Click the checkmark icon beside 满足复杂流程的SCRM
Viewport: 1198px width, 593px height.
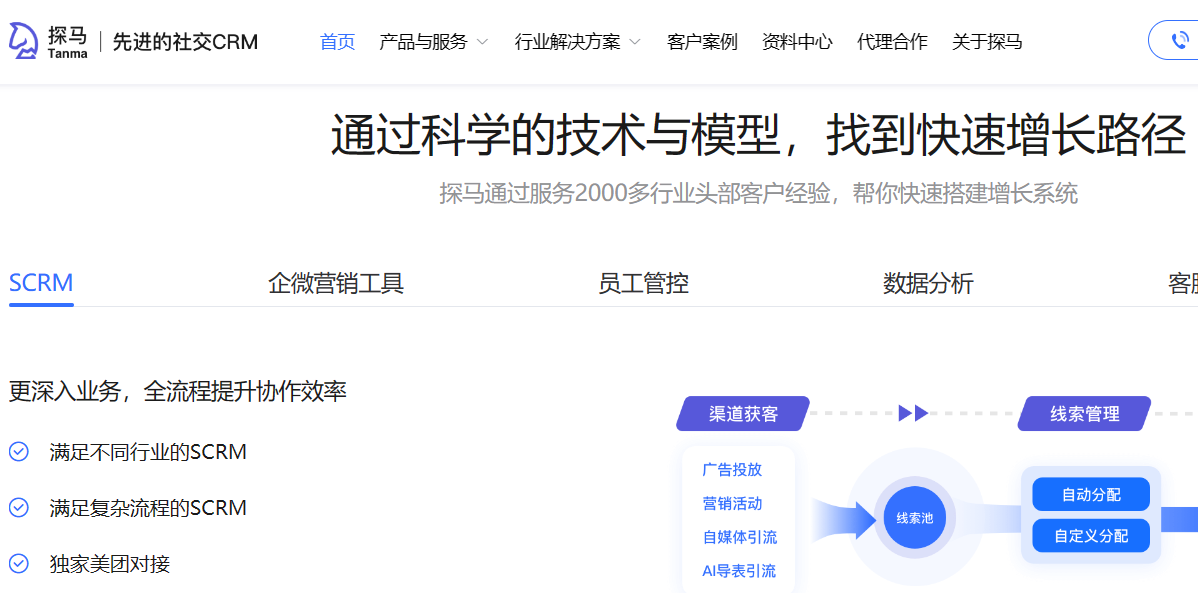pos(19,508)
